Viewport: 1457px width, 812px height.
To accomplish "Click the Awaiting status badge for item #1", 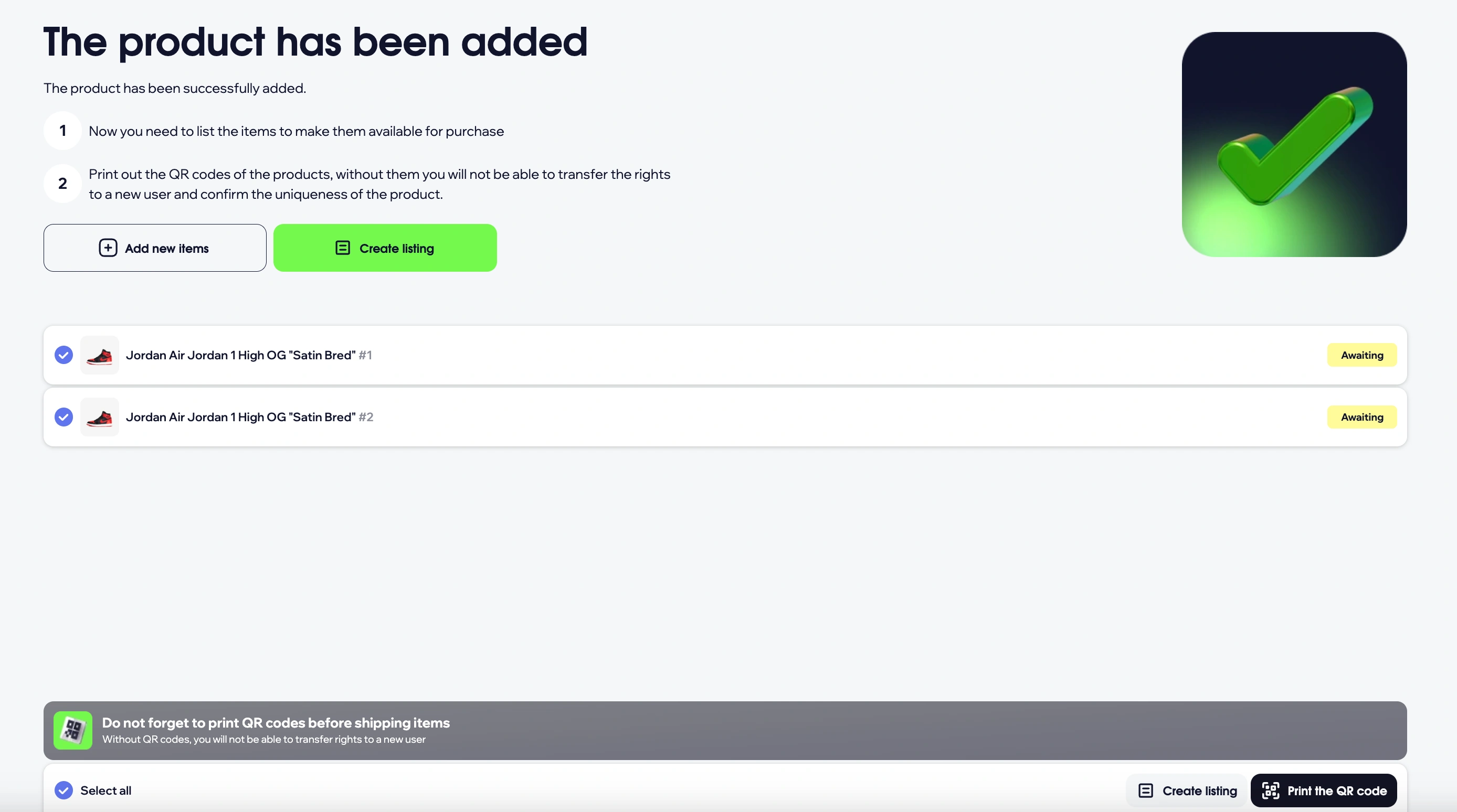I will pyautogui.click(x=1362, y=355).
